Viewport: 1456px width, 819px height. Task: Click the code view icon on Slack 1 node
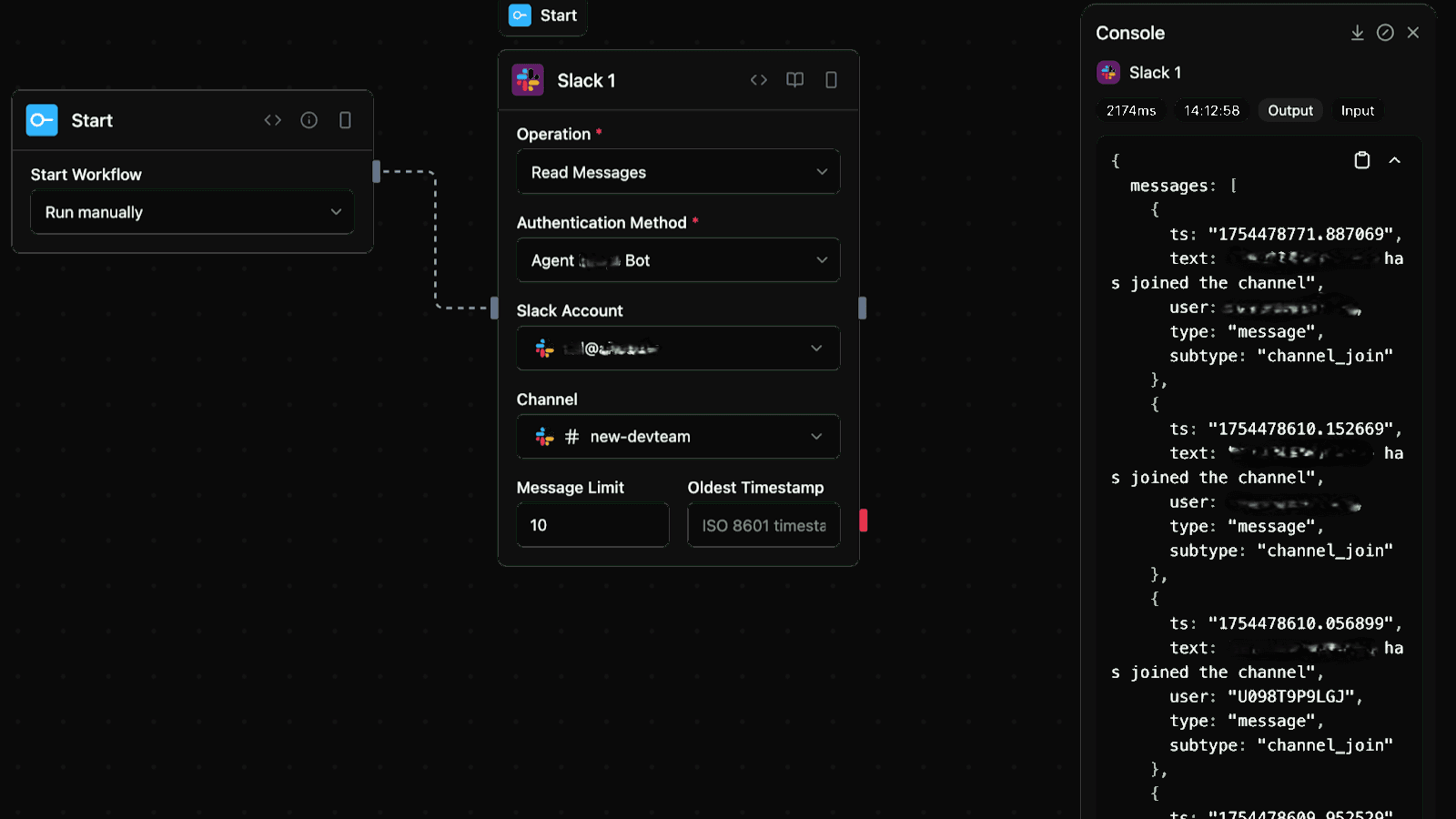click(x=758, y=80)
